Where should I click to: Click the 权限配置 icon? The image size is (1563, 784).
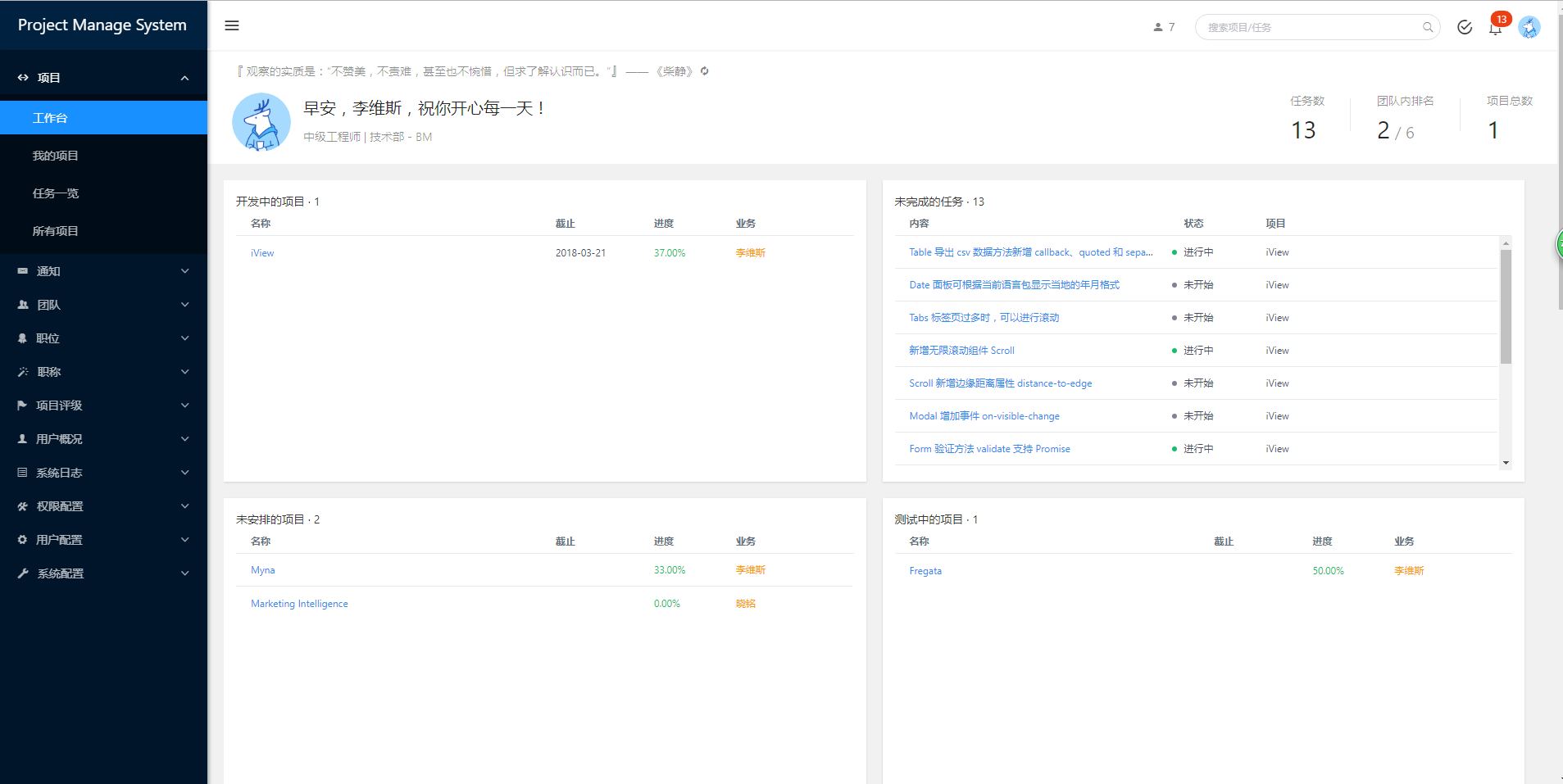23,506
